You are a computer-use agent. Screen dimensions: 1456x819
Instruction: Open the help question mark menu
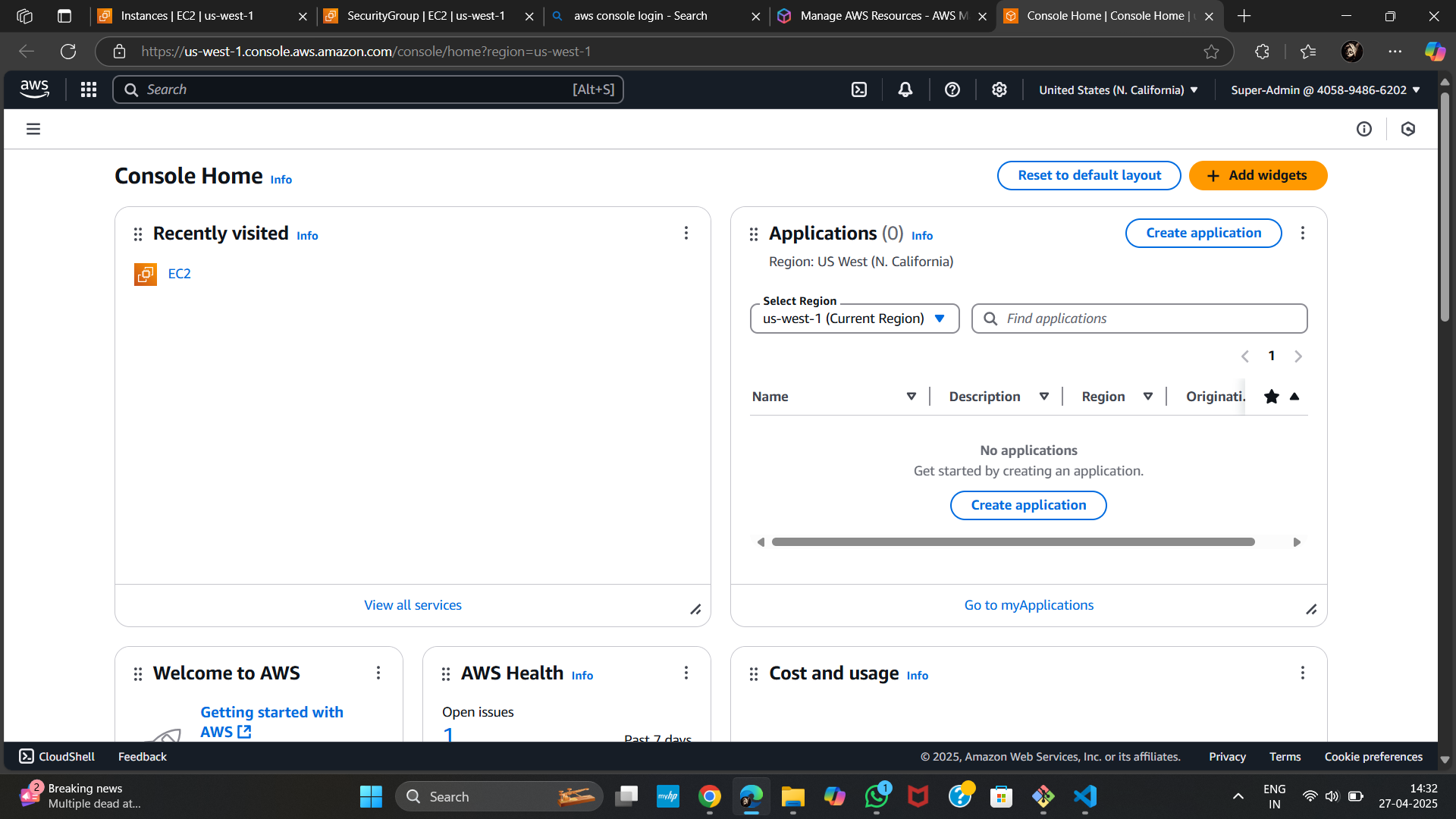(x=952, y=89)
